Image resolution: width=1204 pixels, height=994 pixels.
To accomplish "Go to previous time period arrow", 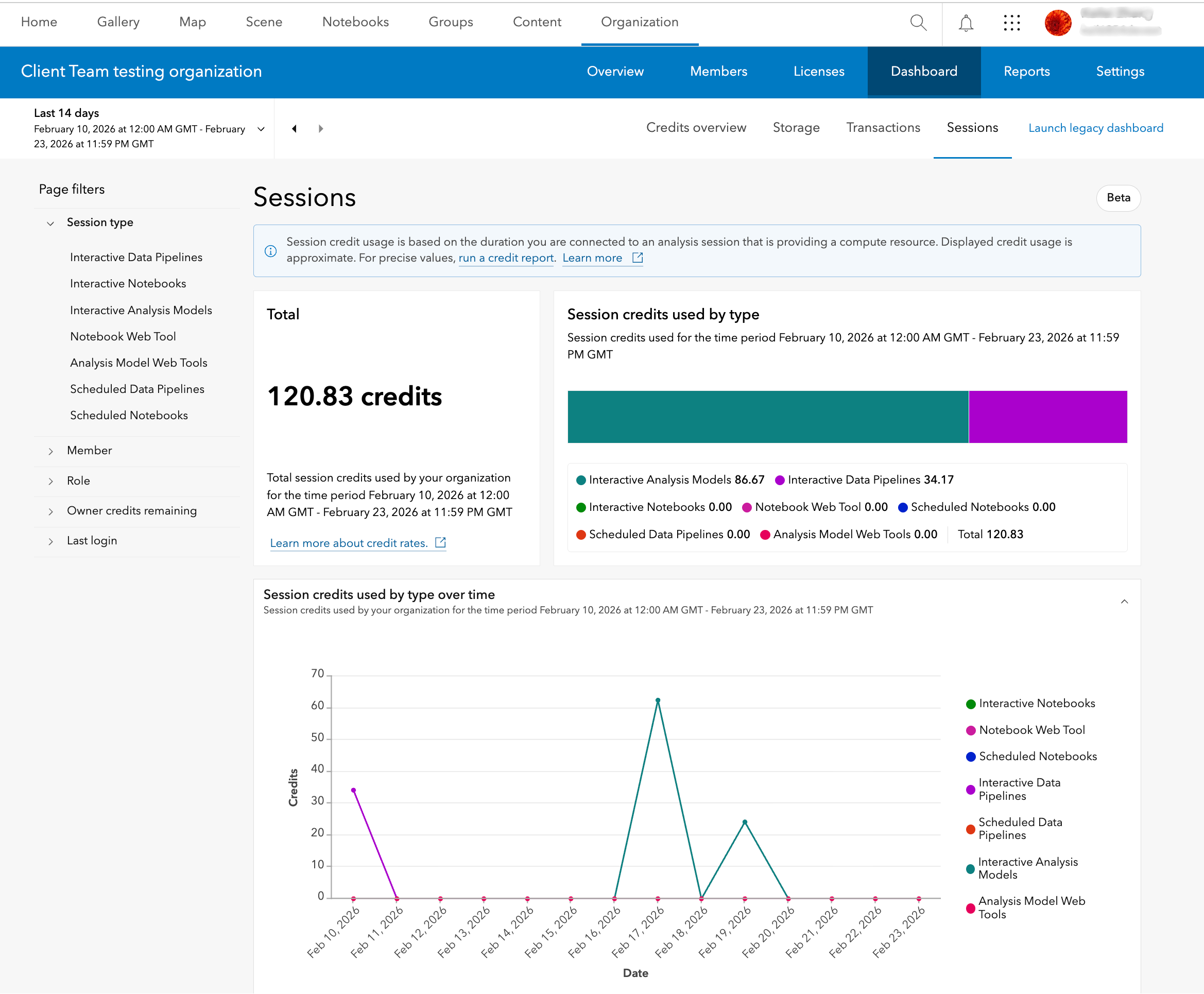I will 294,129.
